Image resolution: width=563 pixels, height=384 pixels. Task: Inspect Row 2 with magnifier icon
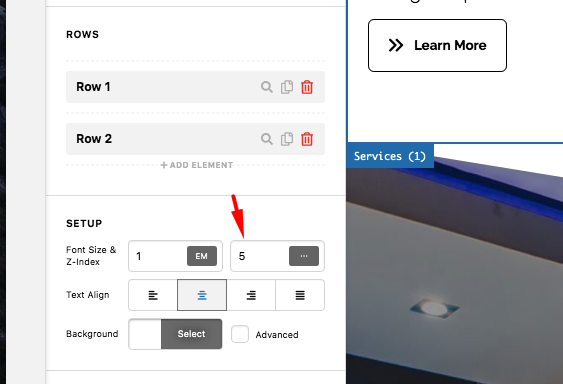266,139
